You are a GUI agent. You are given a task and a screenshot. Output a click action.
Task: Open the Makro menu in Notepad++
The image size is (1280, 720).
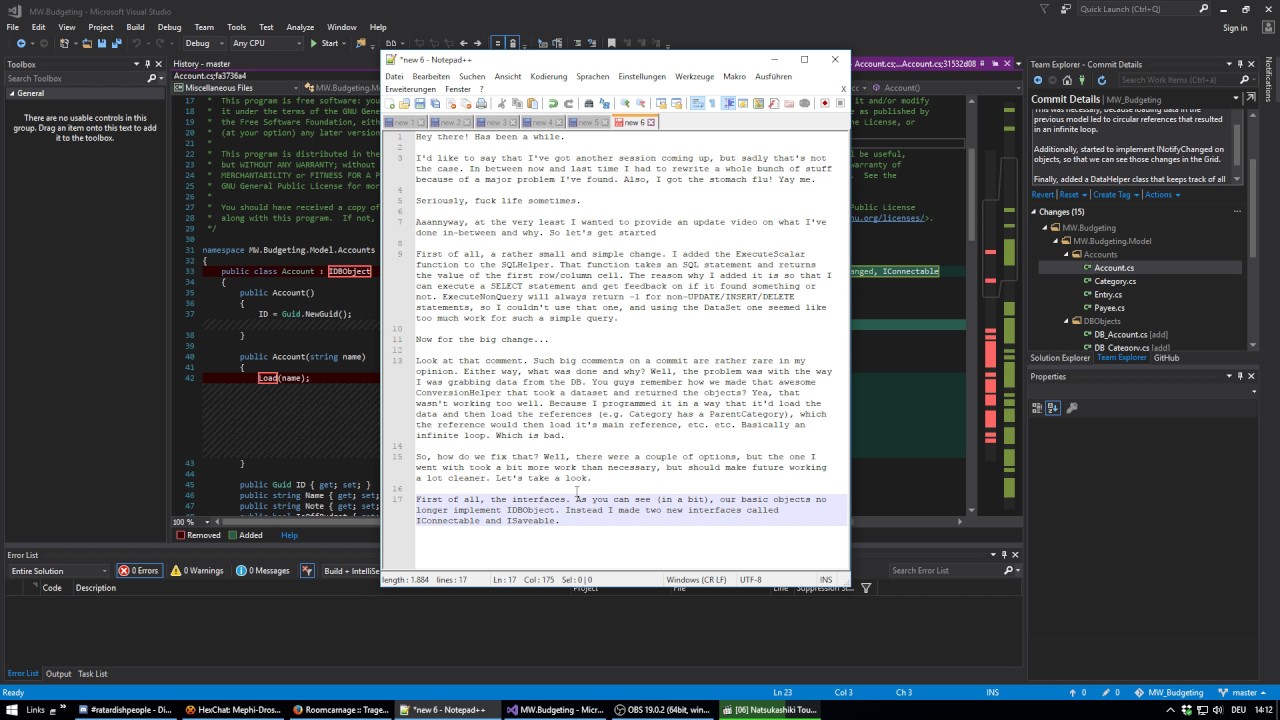734,76
